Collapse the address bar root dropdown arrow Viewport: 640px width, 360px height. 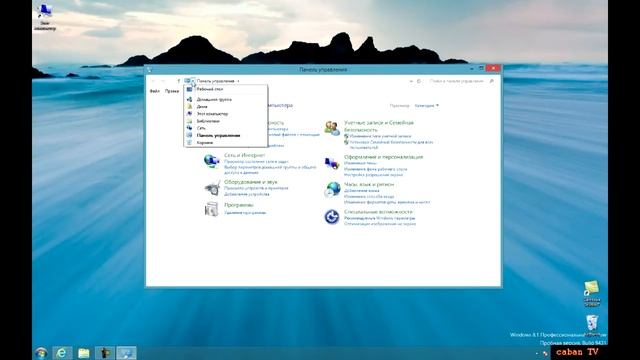pos(193,81)
